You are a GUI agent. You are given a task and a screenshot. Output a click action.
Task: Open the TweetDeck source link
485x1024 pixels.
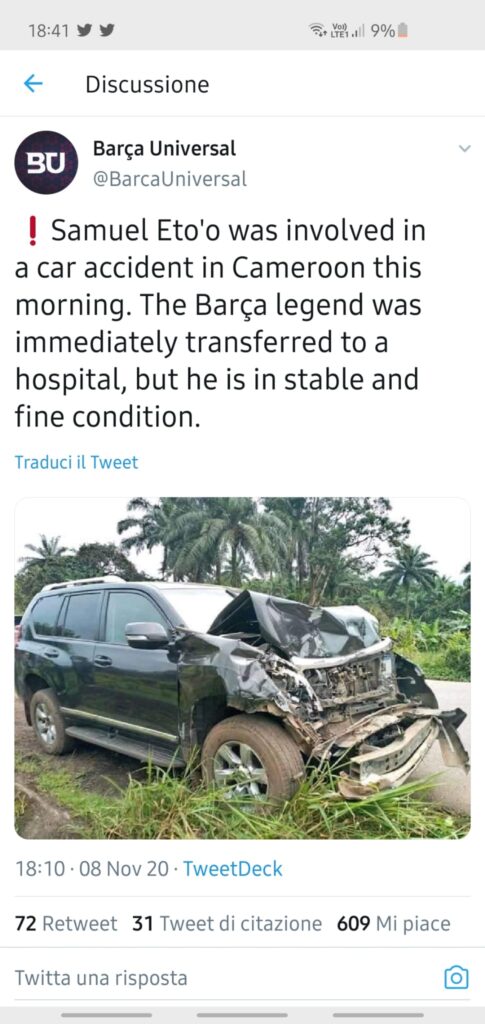coord(233,869)
